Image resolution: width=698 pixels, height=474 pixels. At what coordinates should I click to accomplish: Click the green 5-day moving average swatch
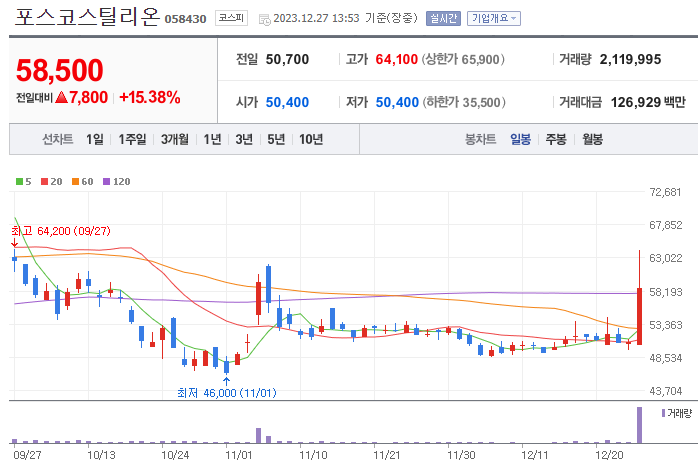point(19,182)
